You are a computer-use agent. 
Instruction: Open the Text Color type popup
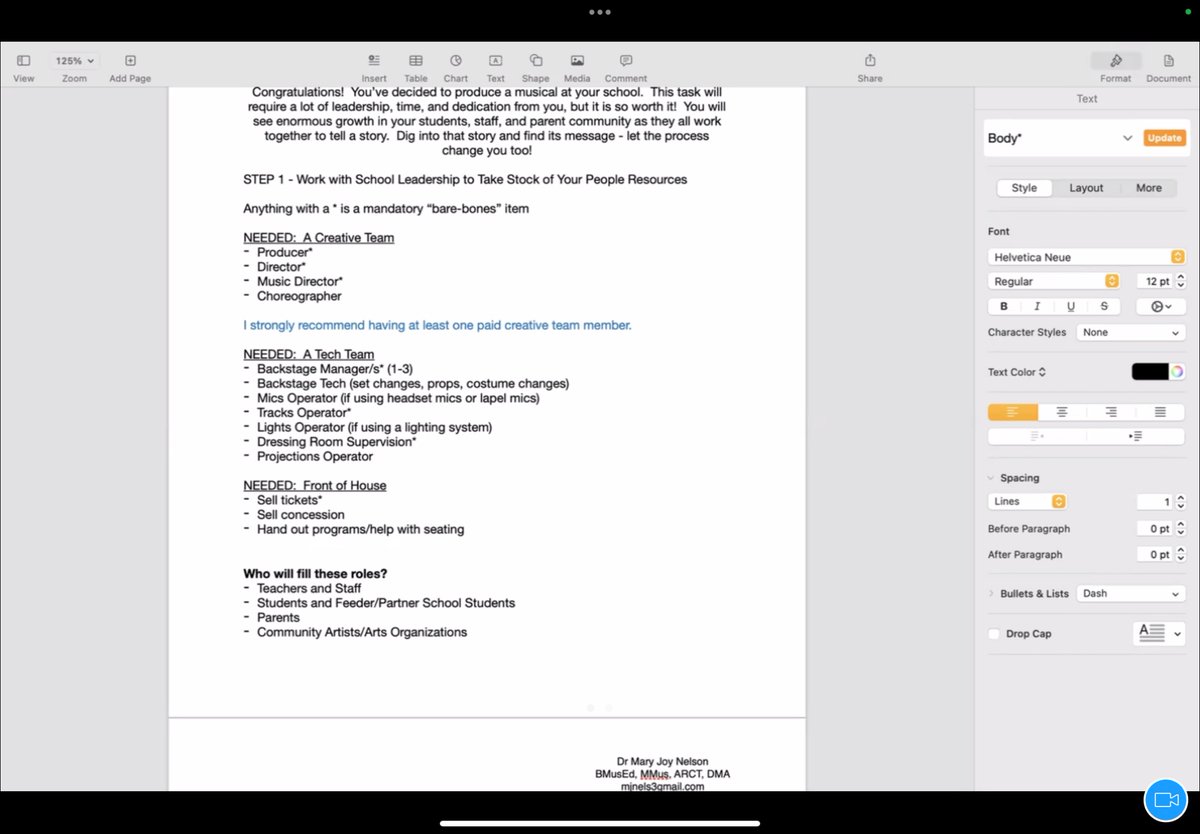1017,372
